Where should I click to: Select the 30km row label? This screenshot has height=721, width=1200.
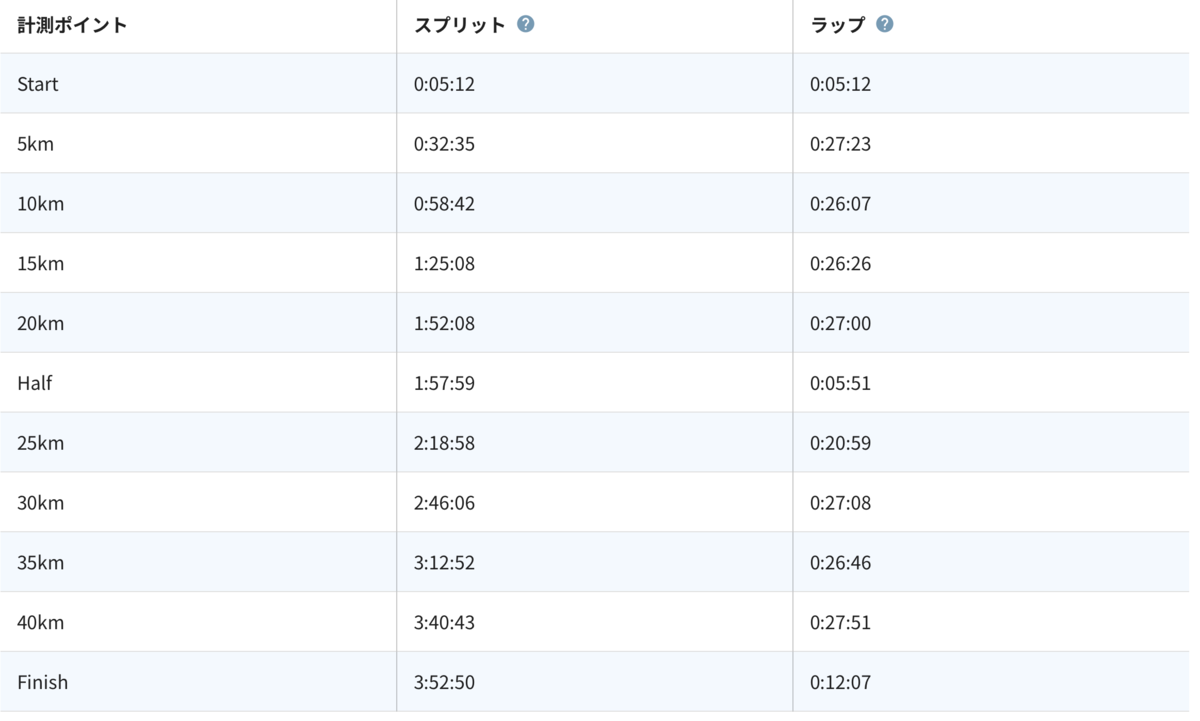(40, 503)
